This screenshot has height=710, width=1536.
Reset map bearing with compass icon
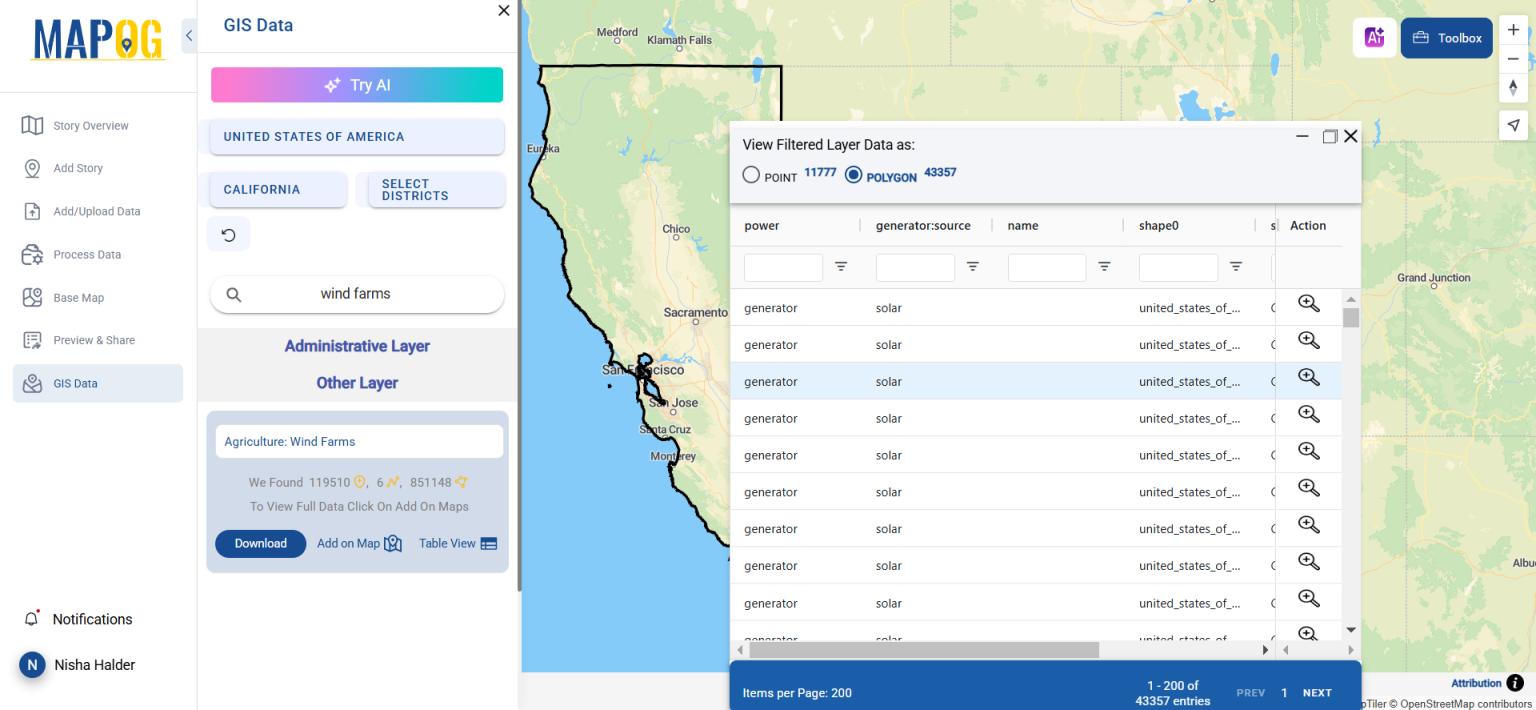(x=1513, y=89)
